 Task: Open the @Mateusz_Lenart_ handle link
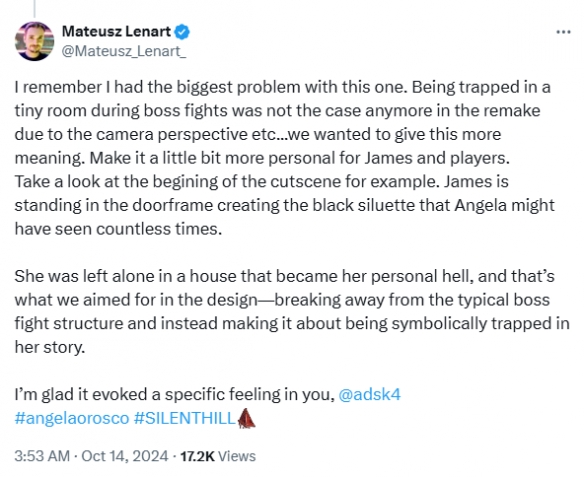tap(124, 51)
